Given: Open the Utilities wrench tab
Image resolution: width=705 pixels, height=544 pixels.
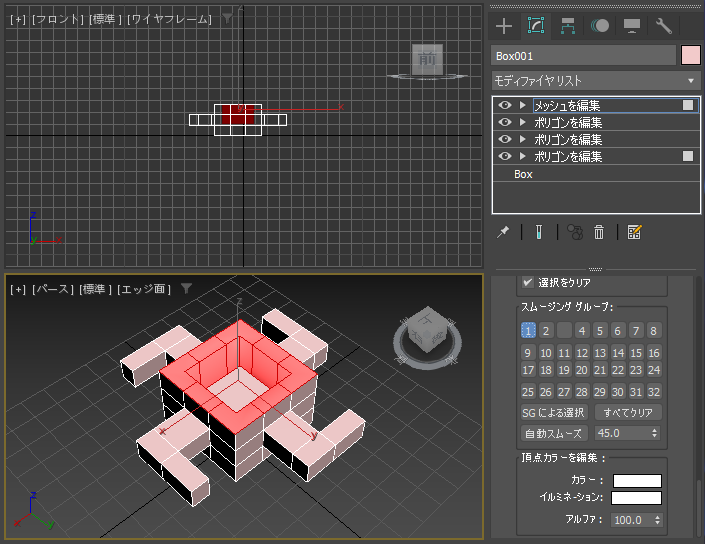Looking at the screenshot, I should (664, 26).
